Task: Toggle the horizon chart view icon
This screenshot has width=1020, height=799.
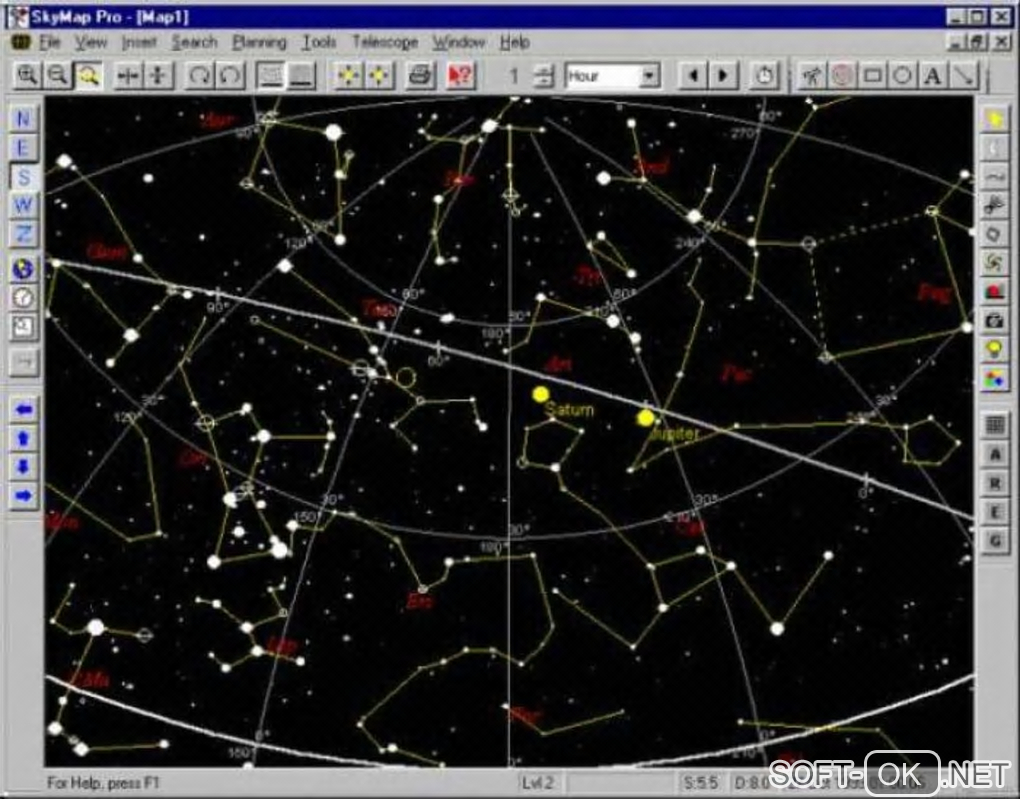Action: (x=270, y=75)
